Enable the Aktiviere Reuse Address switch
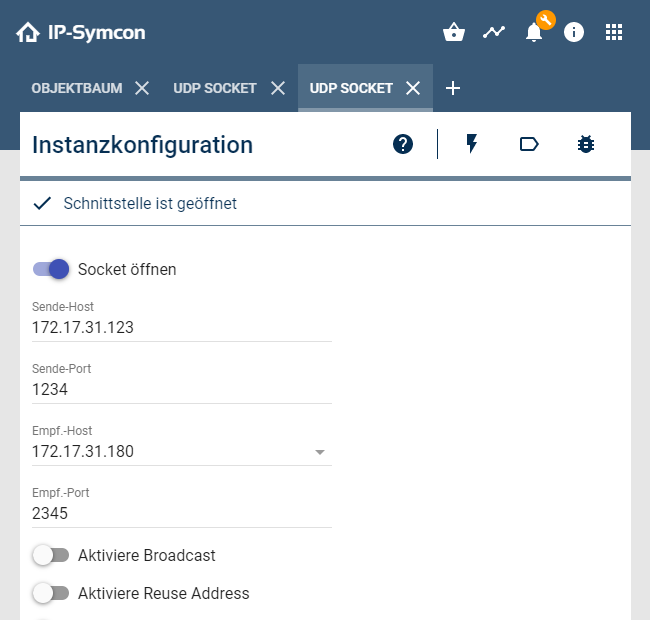The width and height of the screenshot is (650, 620). point(51,593)
